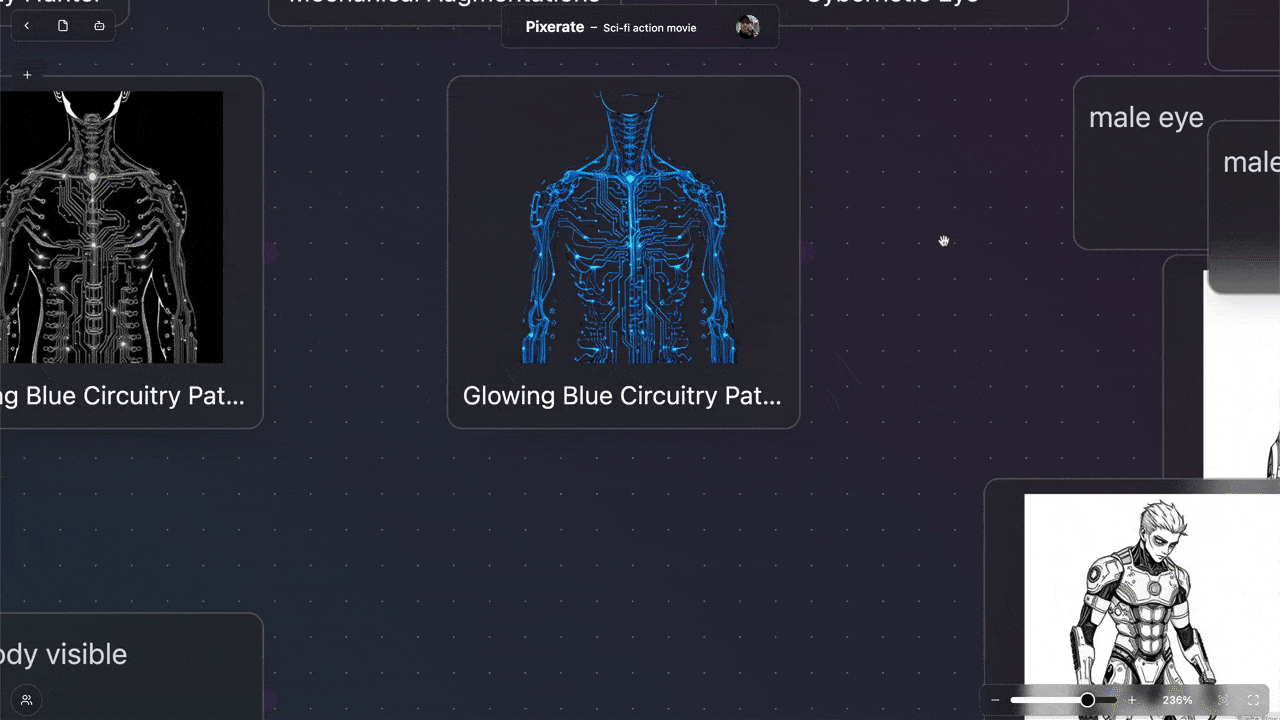Select the 'male eye' card
Image resolution: width=1280 pixels, height=720 pixels.
[1140, 163]
